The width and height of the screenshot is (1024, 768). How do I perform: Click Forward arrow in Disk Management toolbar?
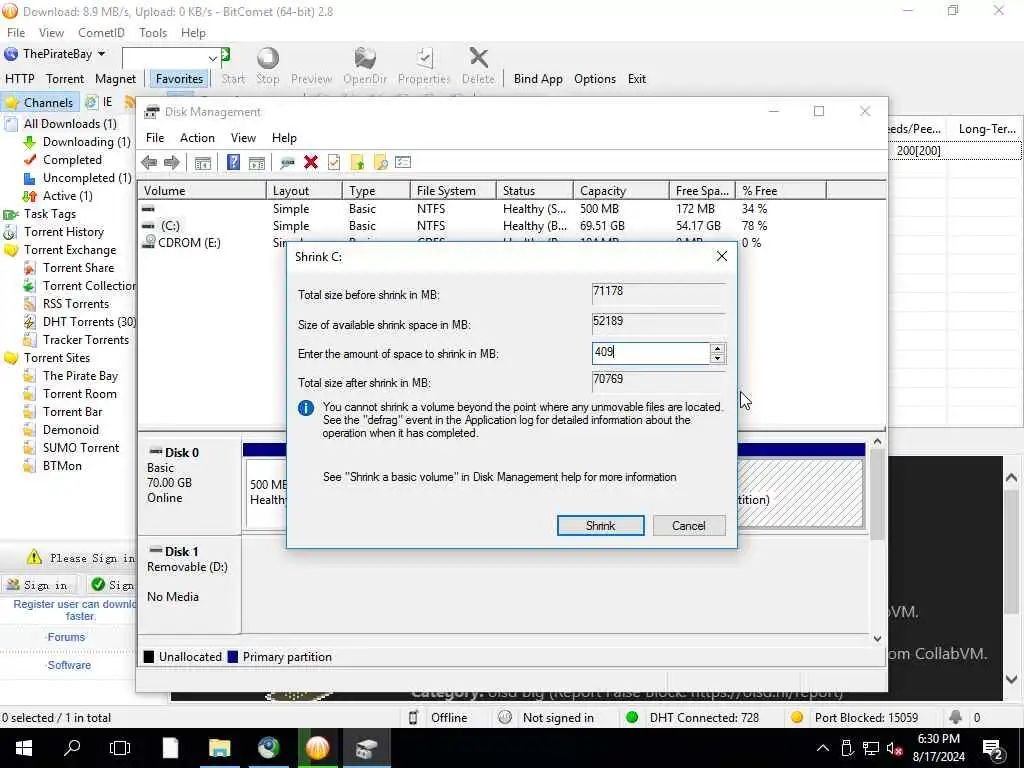coord(172,163)
